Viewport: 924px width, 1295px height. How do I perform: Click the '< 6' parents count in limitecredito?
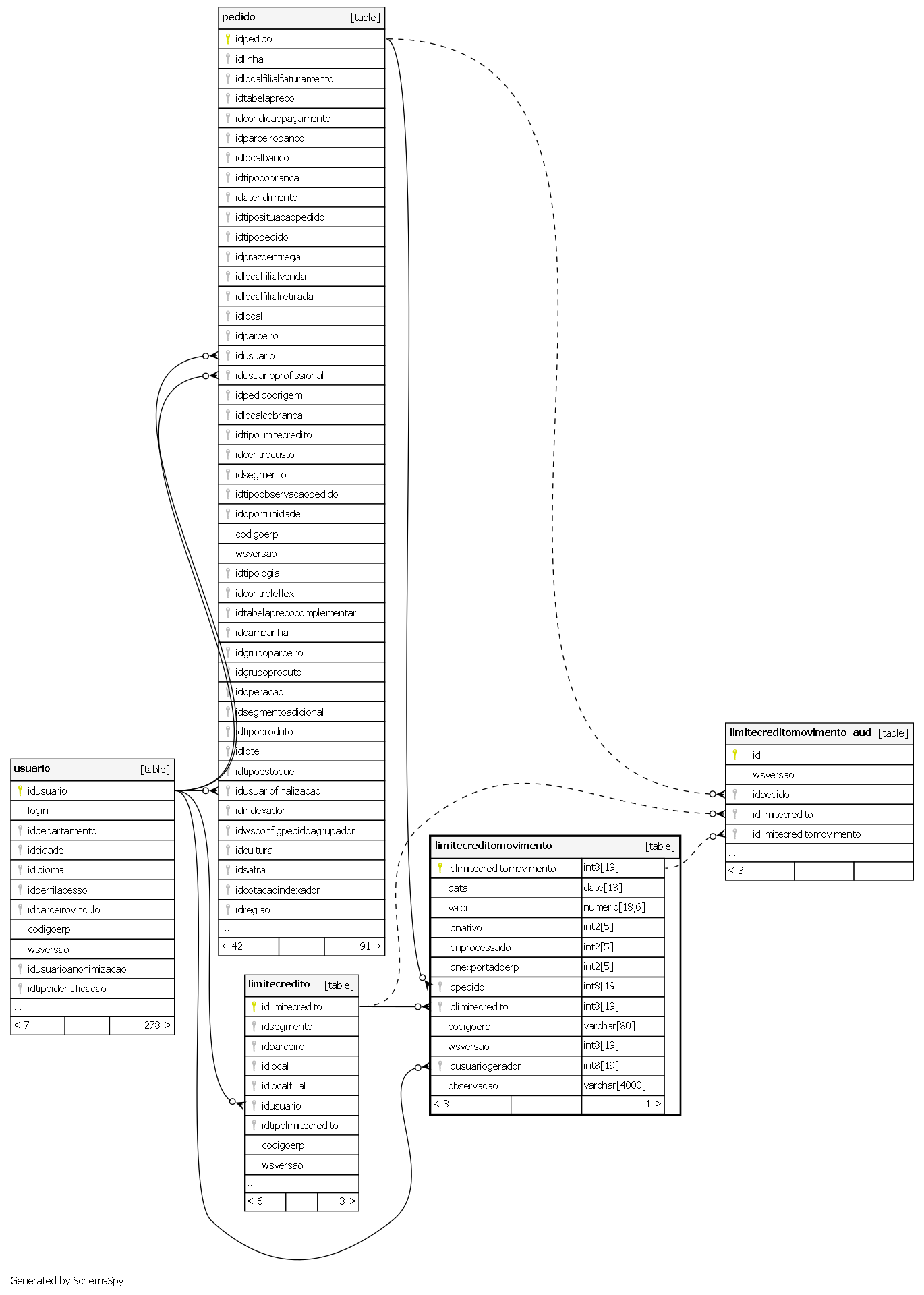coord(265,1201)
